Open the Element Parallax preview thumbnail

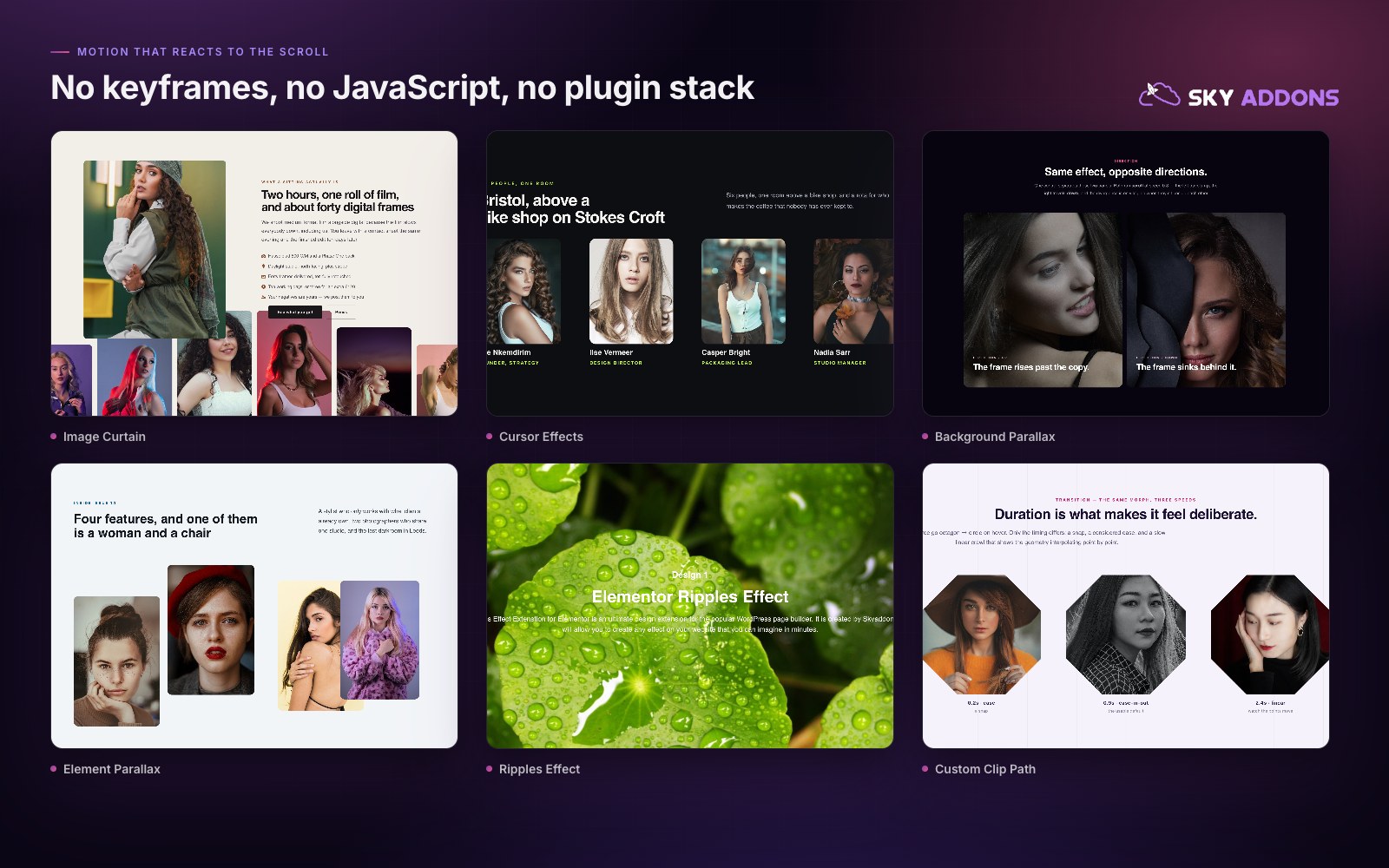coord(254,606)
